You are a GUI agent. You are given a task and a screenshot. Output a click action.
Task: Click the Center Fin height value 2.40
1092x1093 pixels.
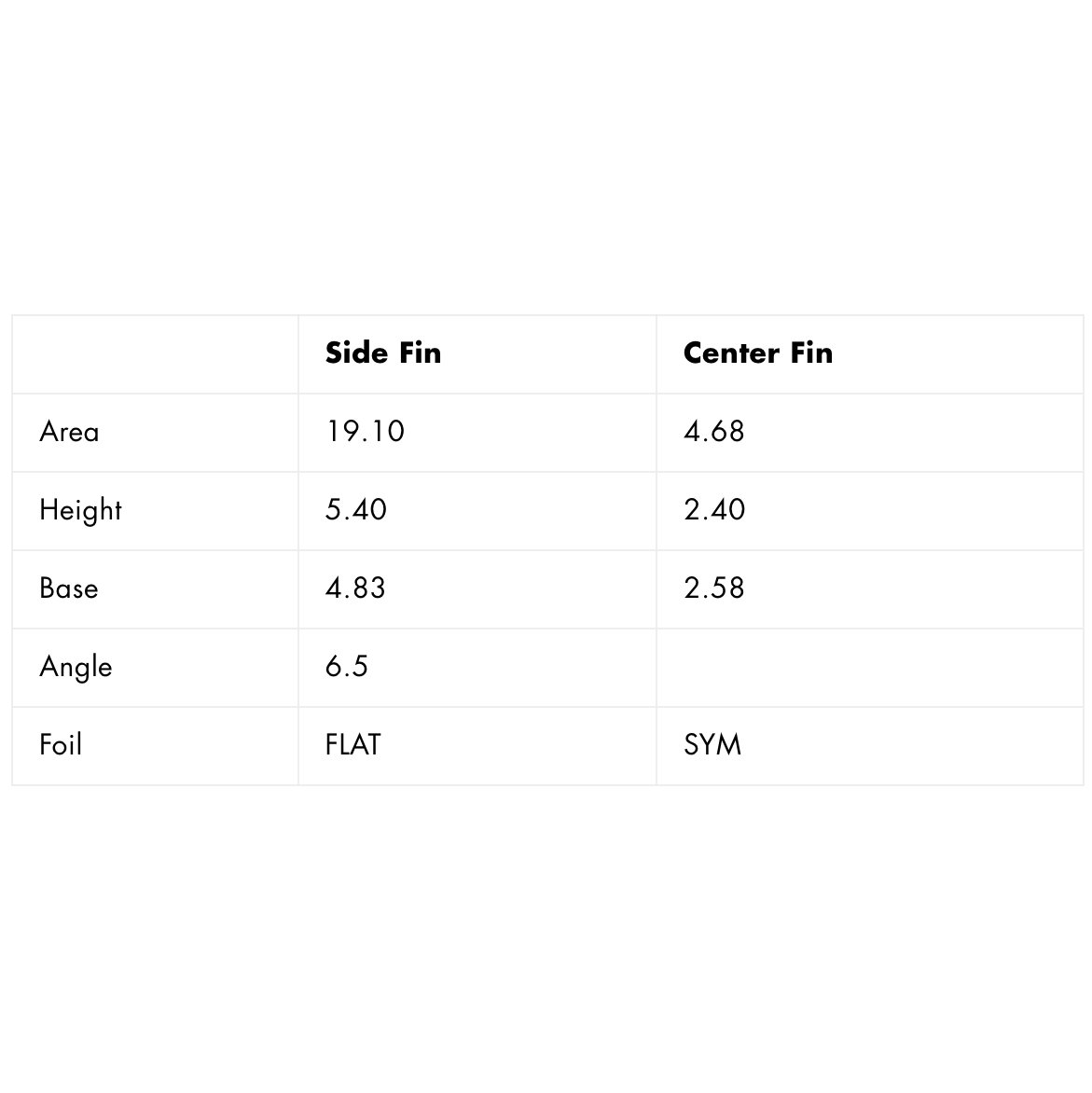point(713,510)
